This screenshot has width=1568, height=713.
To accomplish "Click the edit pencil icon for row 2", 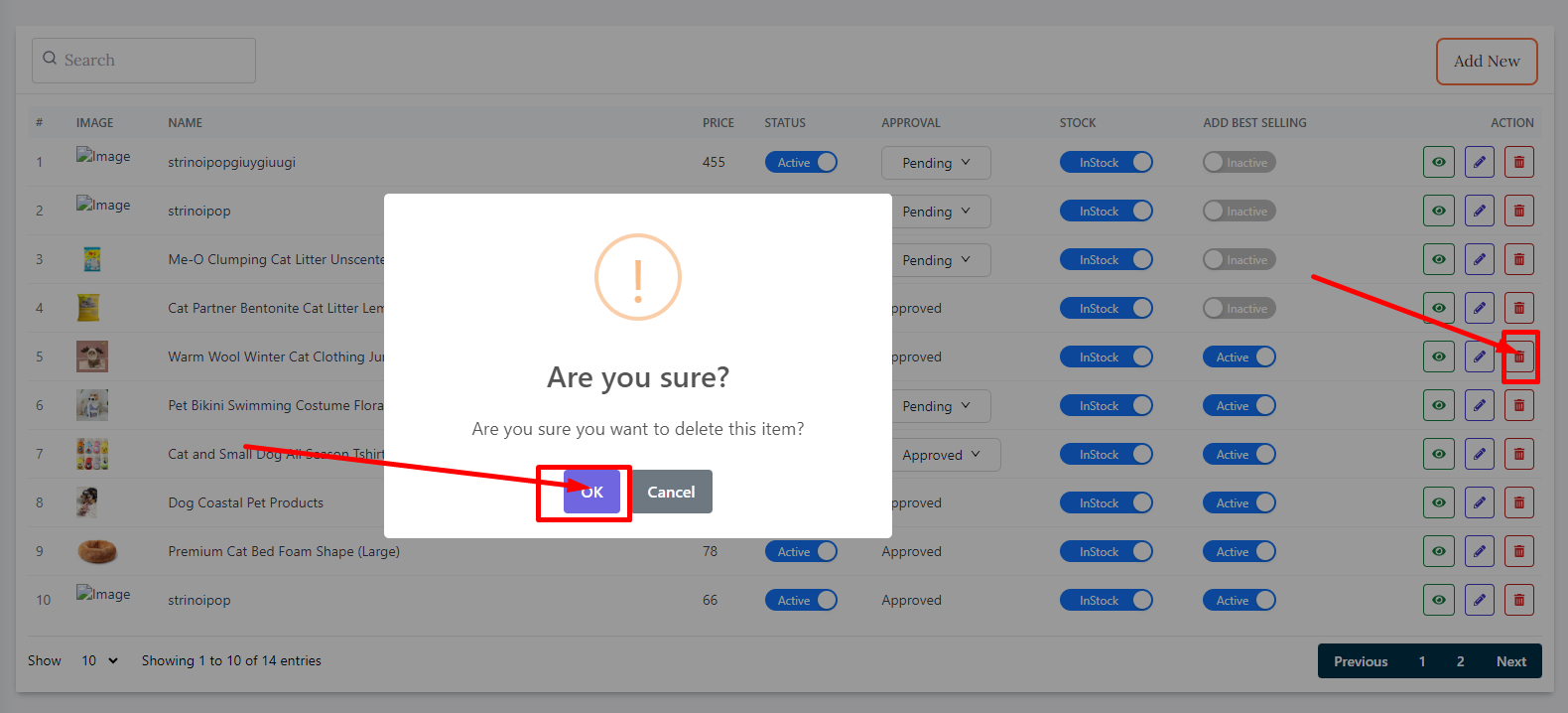I will [x=1479, y=211].
